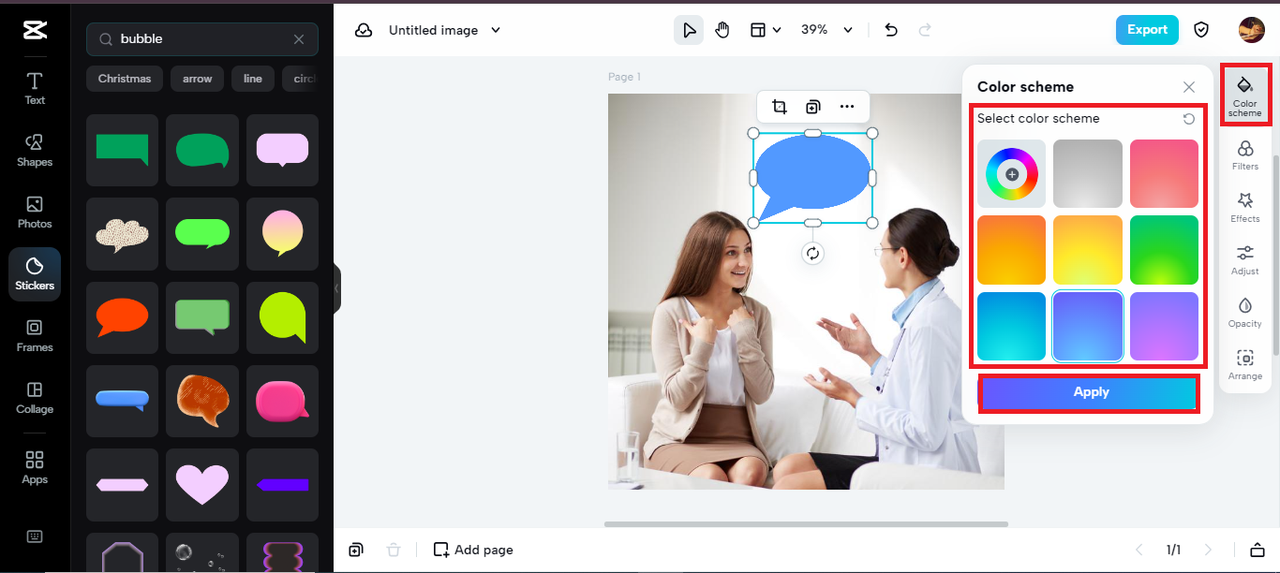Click the shield security icon
Screen dimensions: 1280x573
(1202, 30)
